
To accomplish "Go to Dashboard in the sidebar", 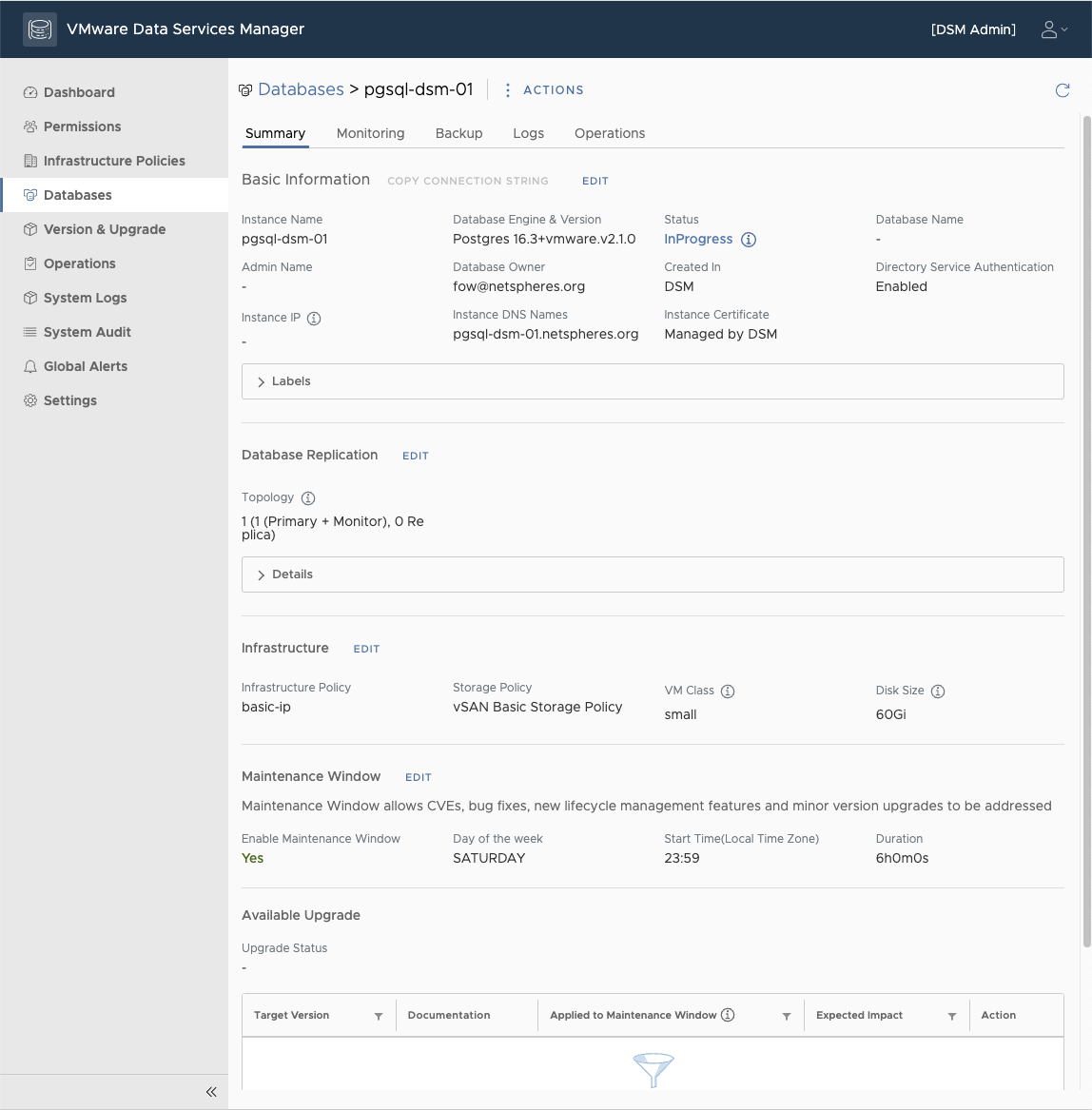I will (114, 92).
